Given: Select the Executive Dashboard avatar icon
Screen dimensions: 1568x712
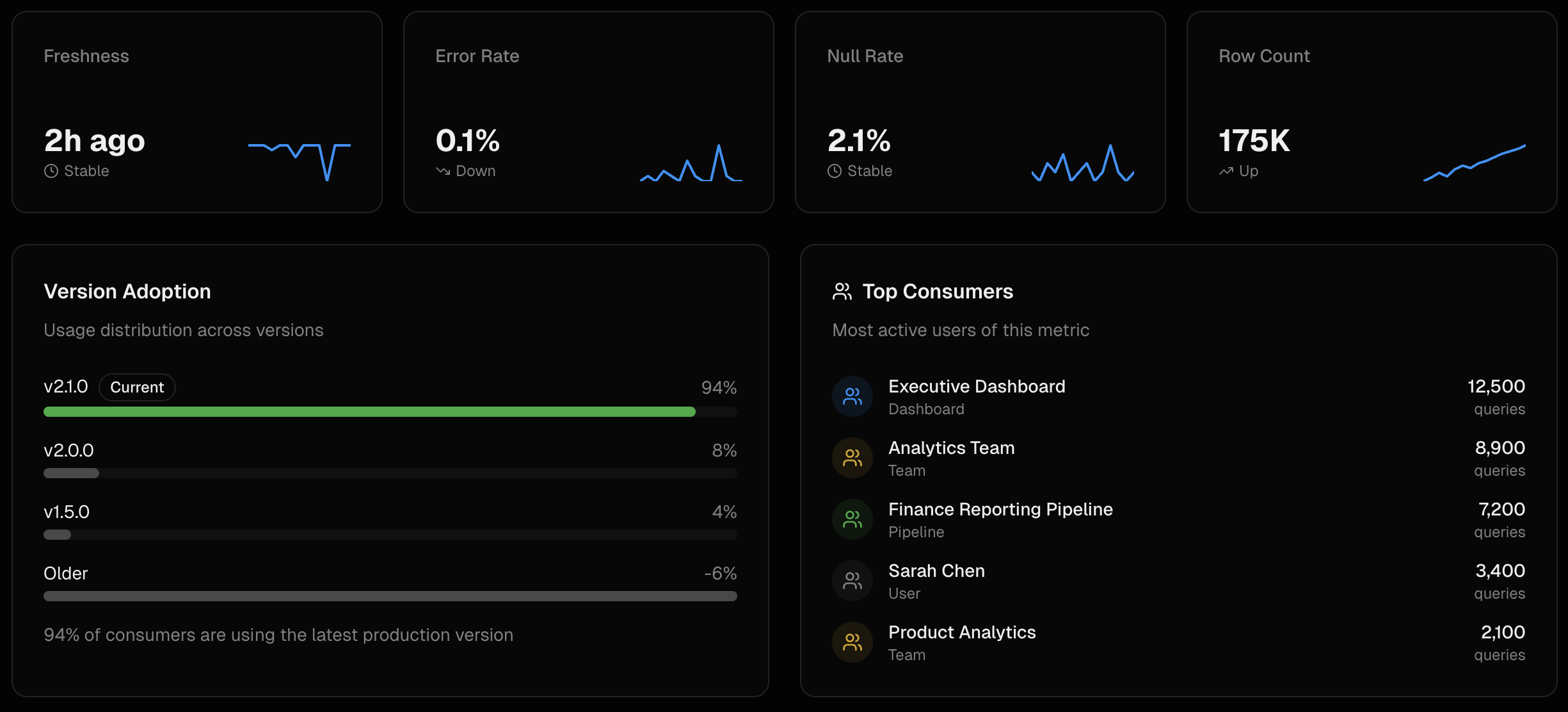Looking at the screenshot, I should pos(852,396).
